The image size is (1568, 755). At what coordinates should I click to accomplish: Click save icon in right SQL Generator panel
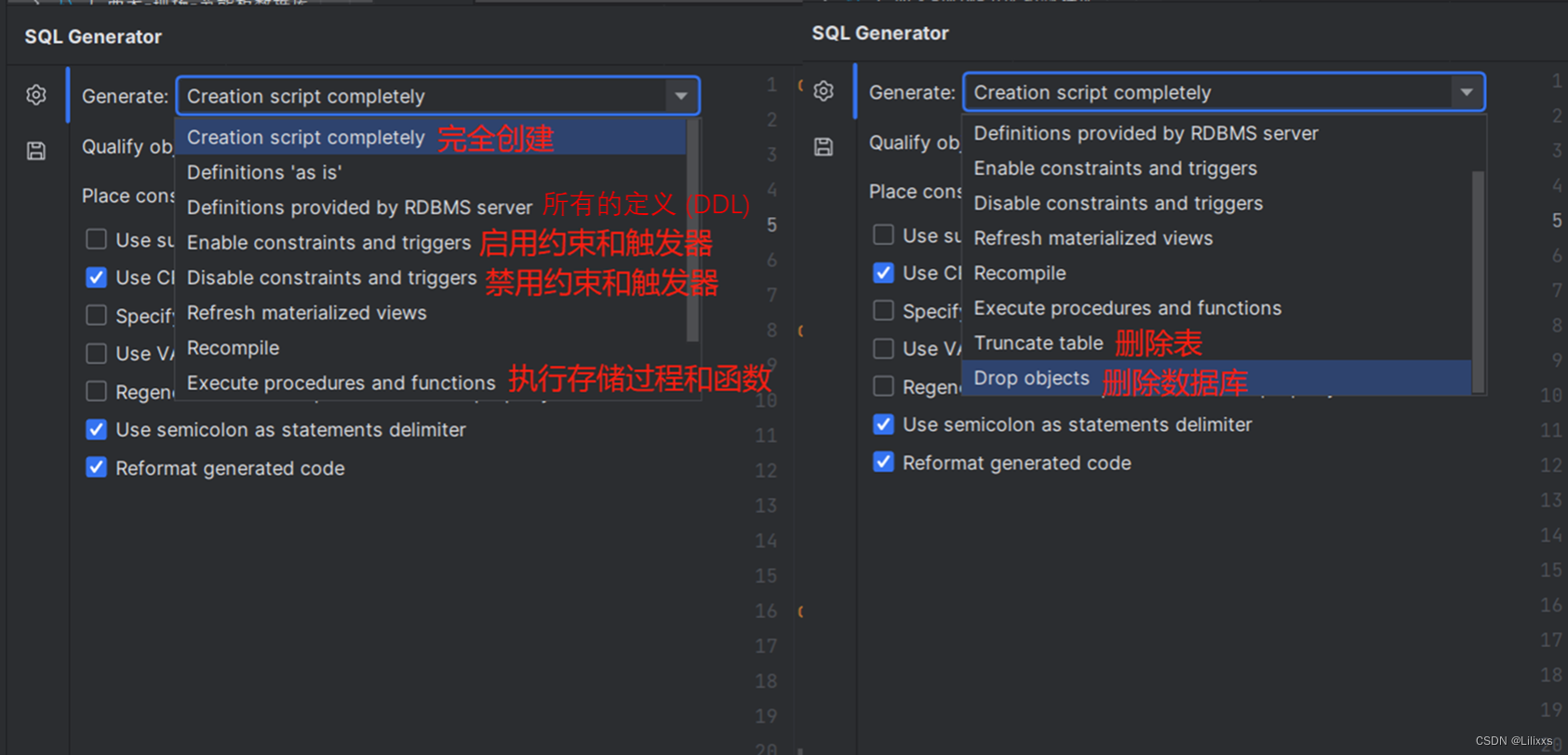tap(824, 147)
